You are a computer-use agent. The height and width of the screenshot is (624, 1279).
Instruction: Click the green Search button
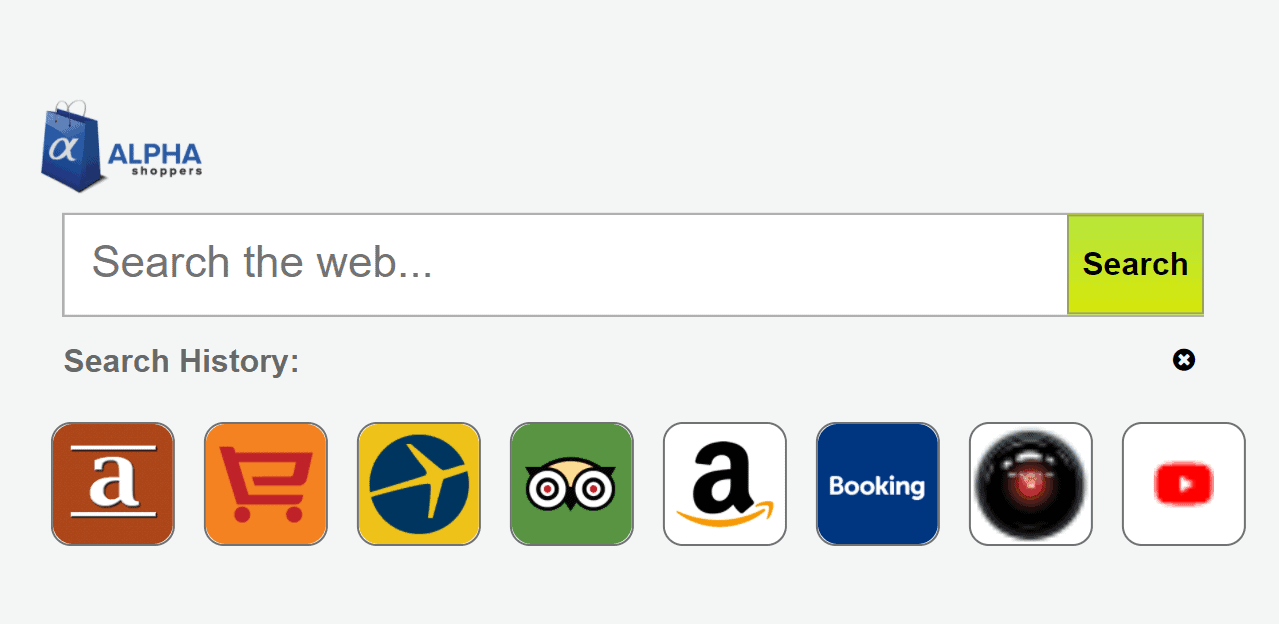(x=1135, y=264)
